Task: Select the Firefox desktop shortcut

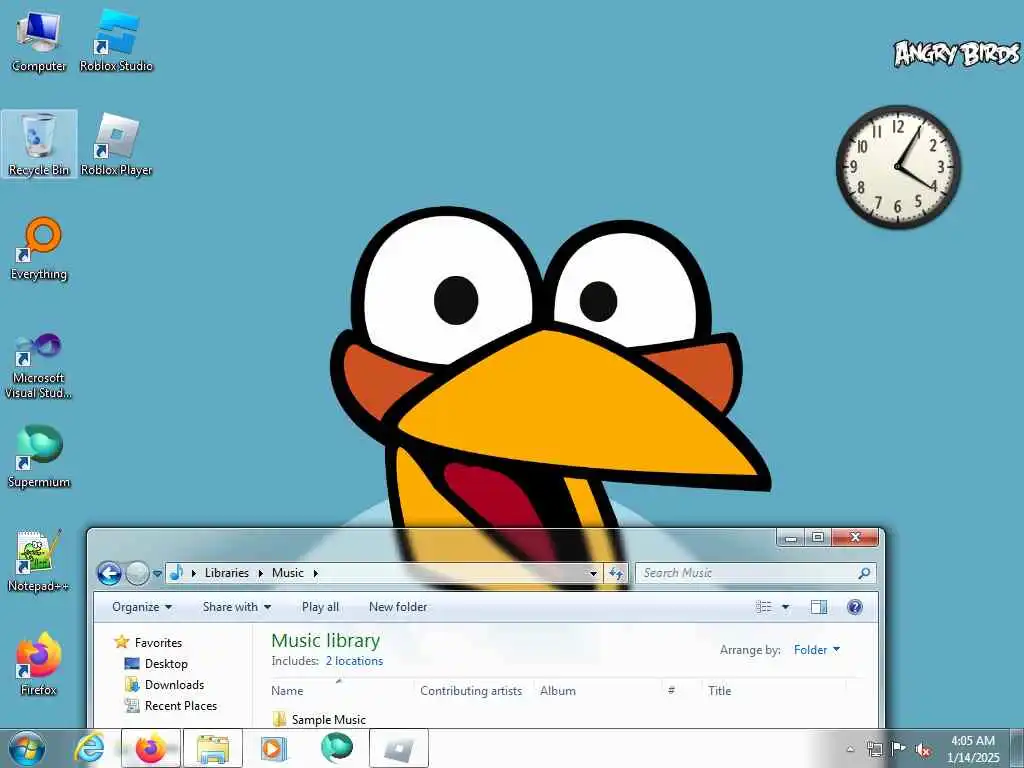Action: [x=39, y=664]
